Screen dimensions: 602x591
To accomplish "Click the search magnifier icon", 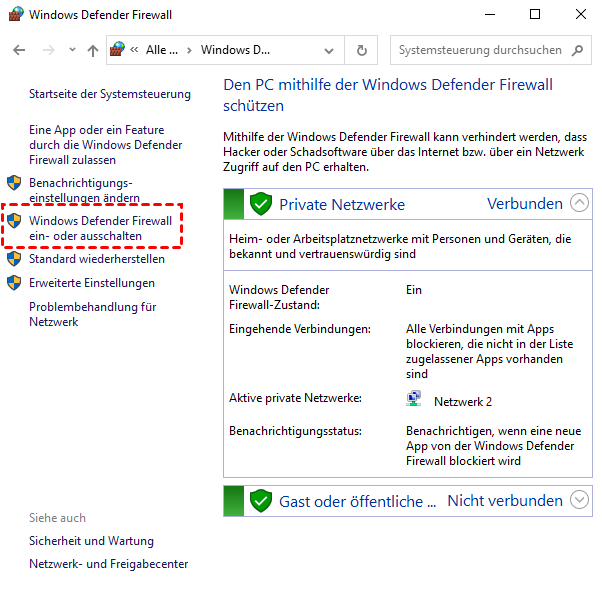I will 577,50.
